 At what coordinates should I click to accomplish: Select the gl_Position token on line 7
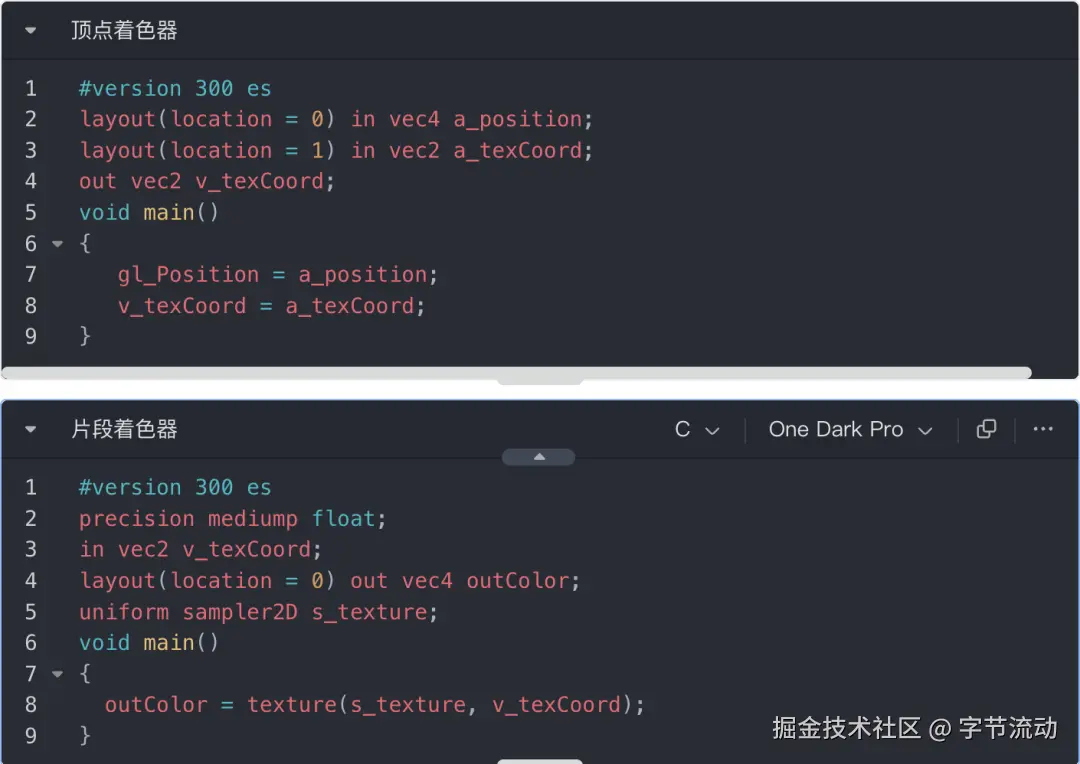tap(188, 274)
